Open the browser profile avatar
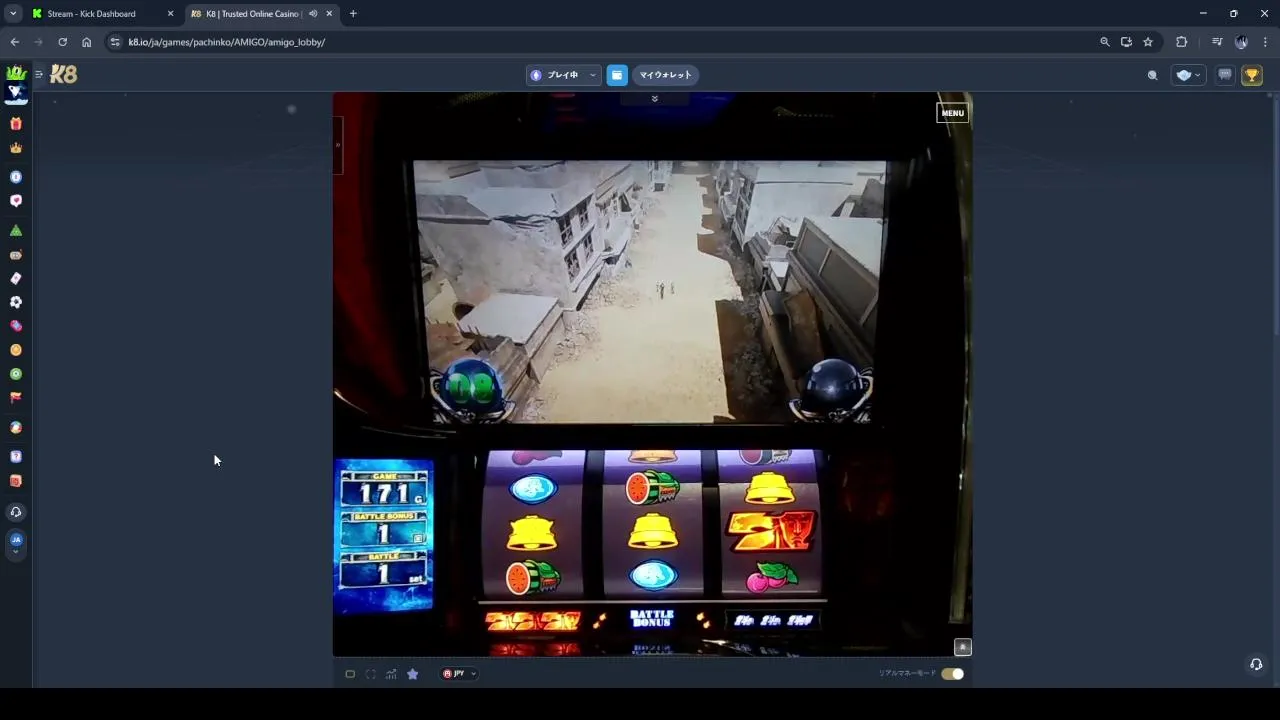This screenshot has height=720, width=1280. [1241, 42]
